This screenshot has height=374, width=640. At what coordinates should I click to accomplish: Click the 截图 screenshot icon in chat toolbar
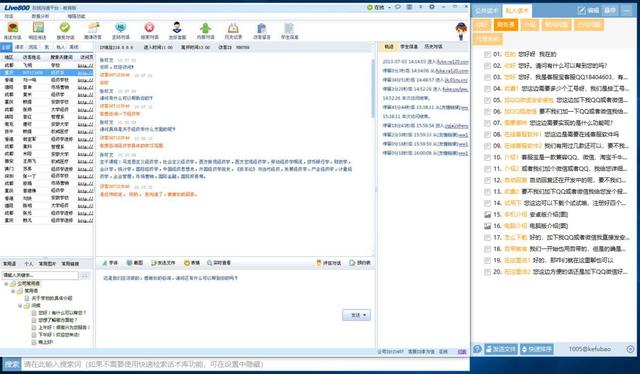pos(135,263)
